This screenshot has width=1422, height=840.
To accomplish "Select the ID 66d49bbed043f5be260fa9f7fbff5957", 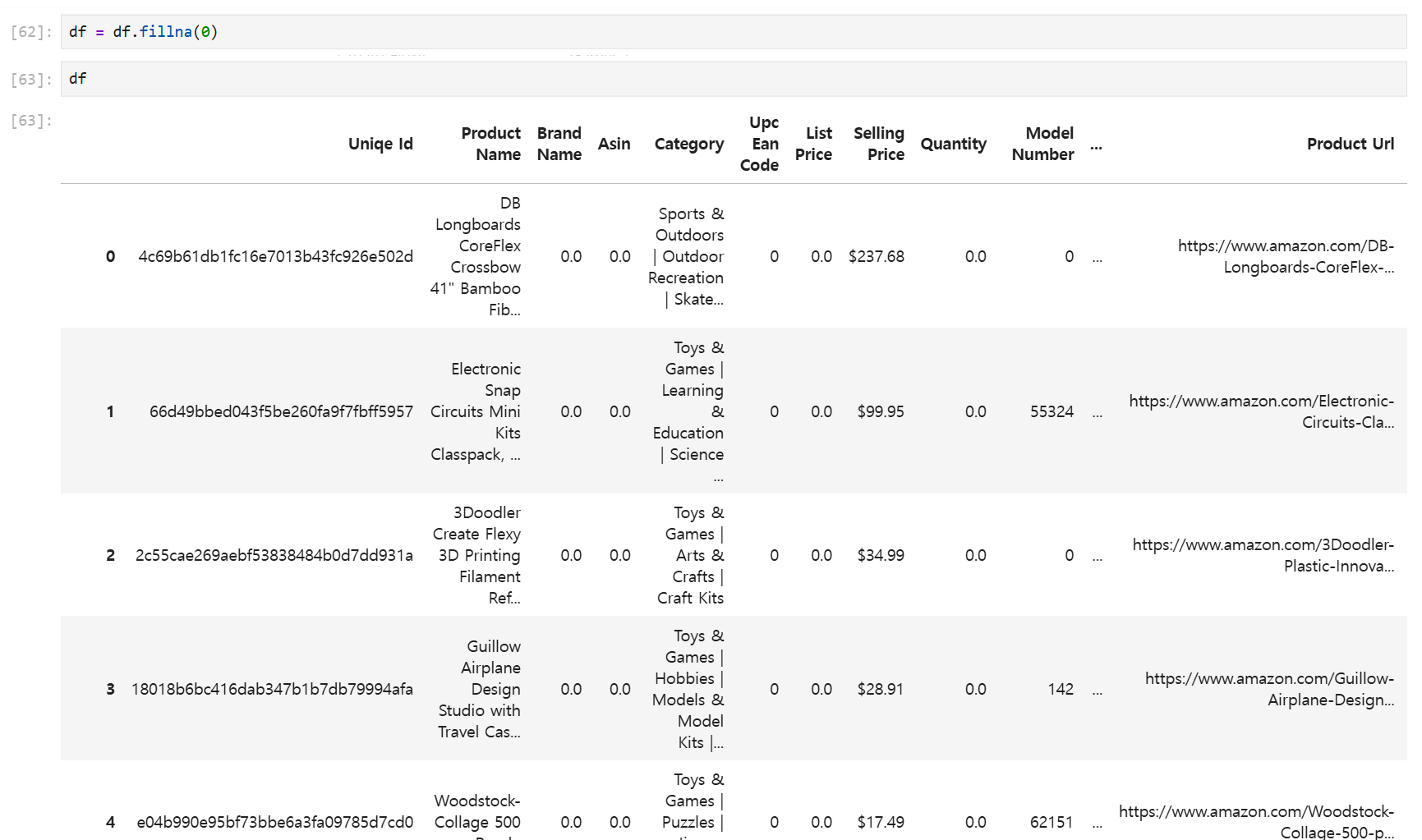I will 281,411.
